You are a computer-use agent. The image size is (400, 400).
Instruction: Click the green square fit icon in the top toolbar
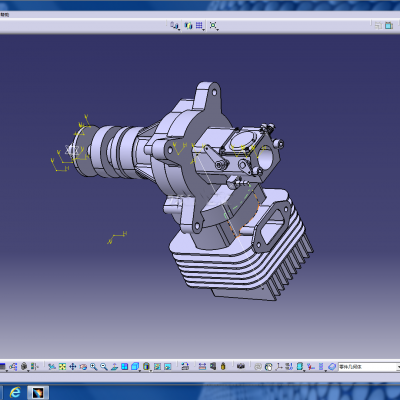click(x=213, y=25)
